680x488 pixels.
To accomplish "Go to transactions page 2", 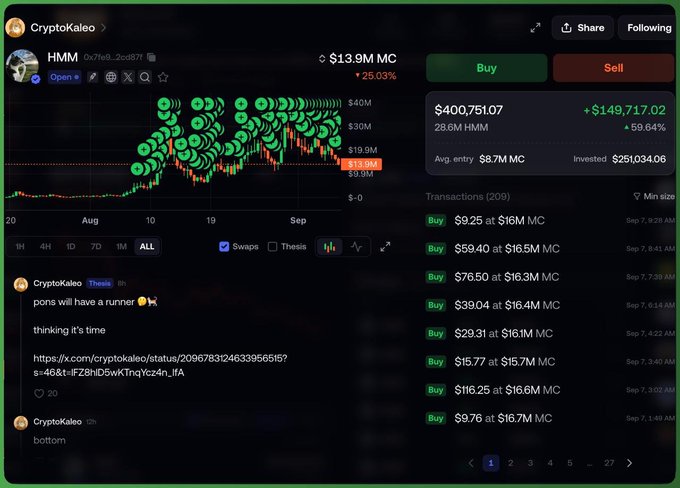I will (x=510, y=463).
